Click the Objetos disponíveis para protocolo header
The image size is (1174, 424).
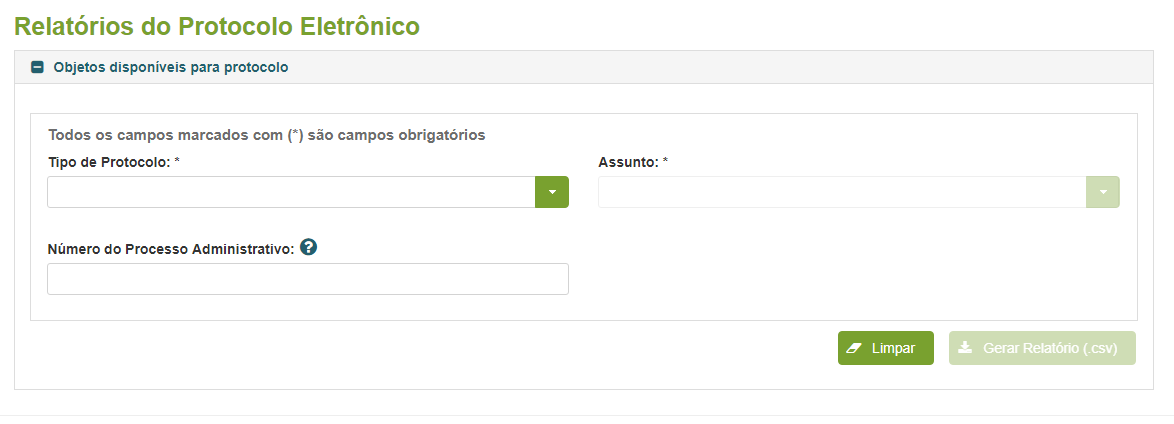pos(171,68)
